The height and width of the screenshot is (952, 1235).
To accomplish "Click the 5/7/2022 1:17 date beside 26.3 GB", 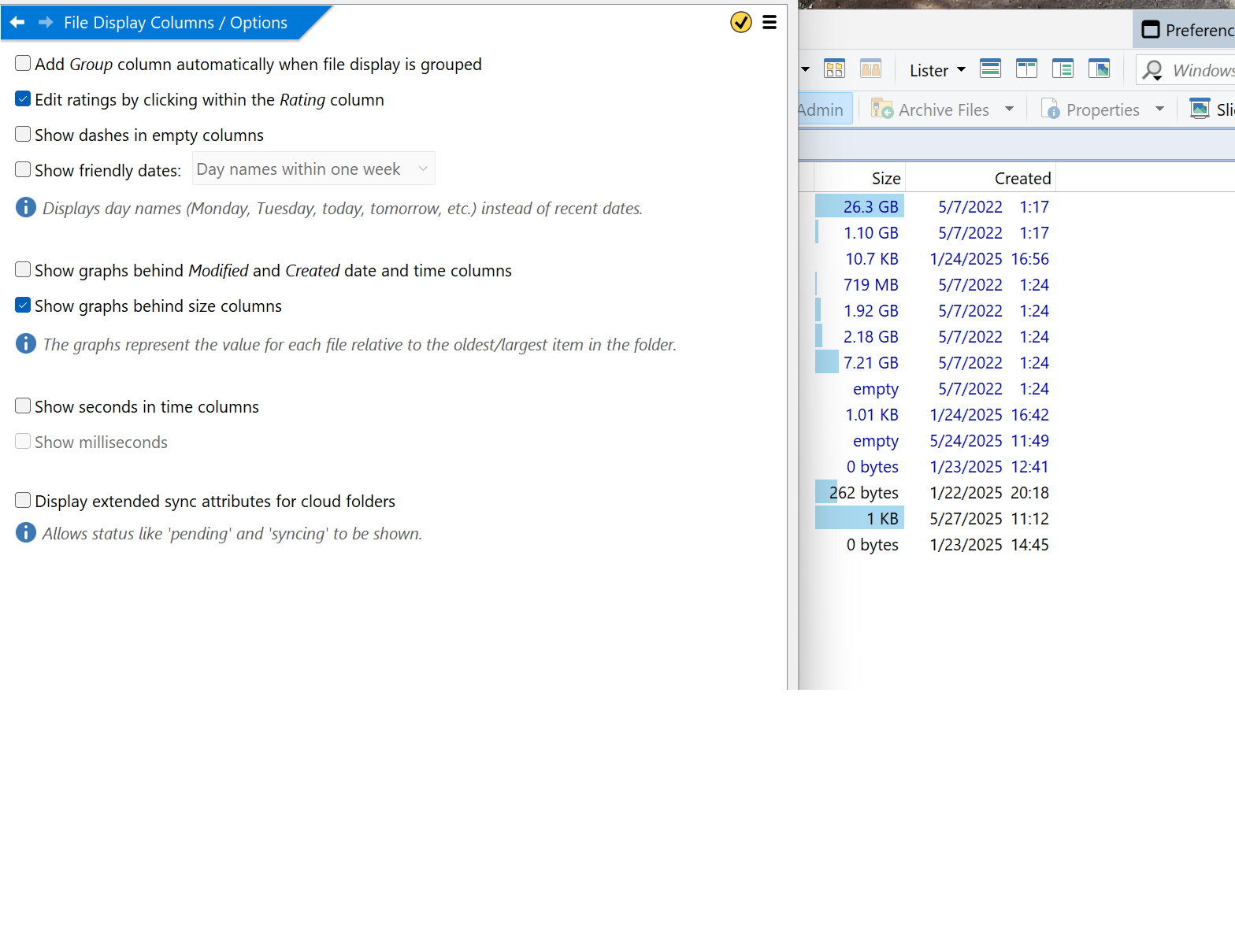I will (x=993, y=206).
